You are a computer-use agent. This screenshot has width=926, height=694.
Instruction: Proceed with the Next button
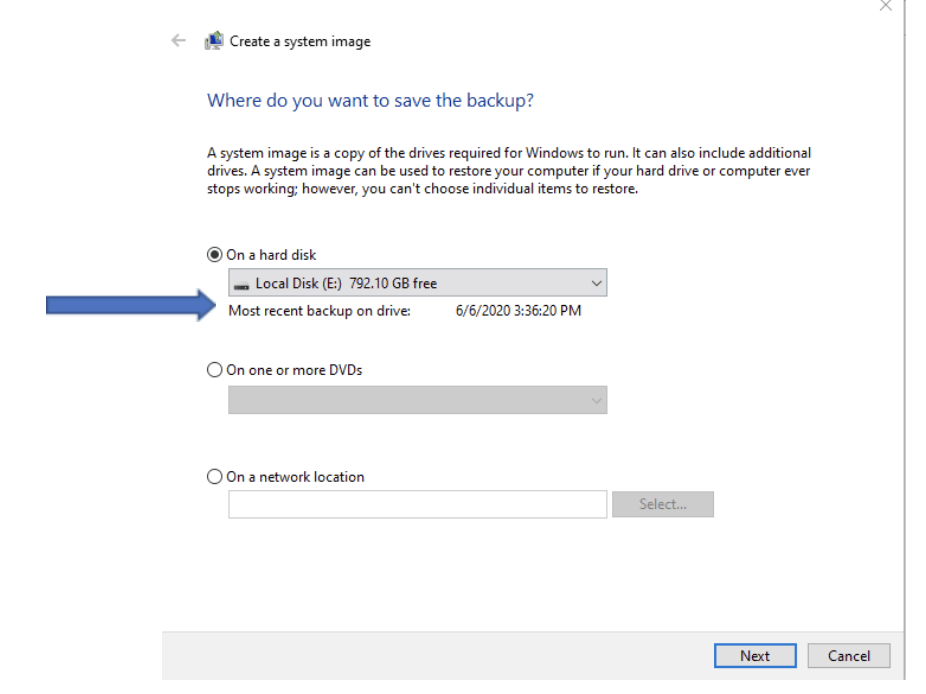coord(755,656)
